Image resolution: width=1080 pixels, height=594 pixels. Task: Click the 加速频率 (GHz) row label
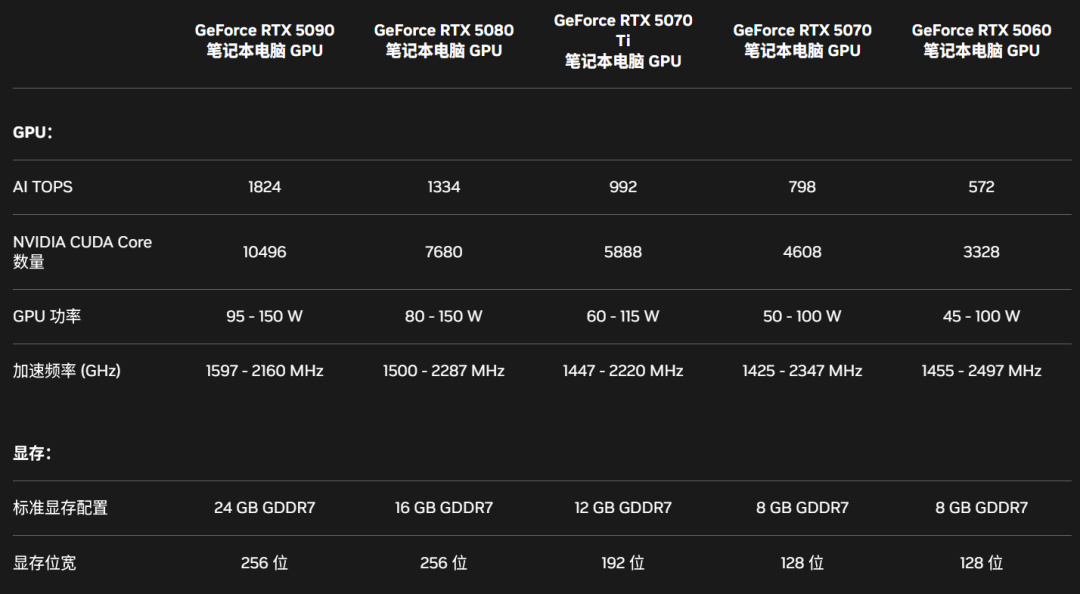coord(66,371)
